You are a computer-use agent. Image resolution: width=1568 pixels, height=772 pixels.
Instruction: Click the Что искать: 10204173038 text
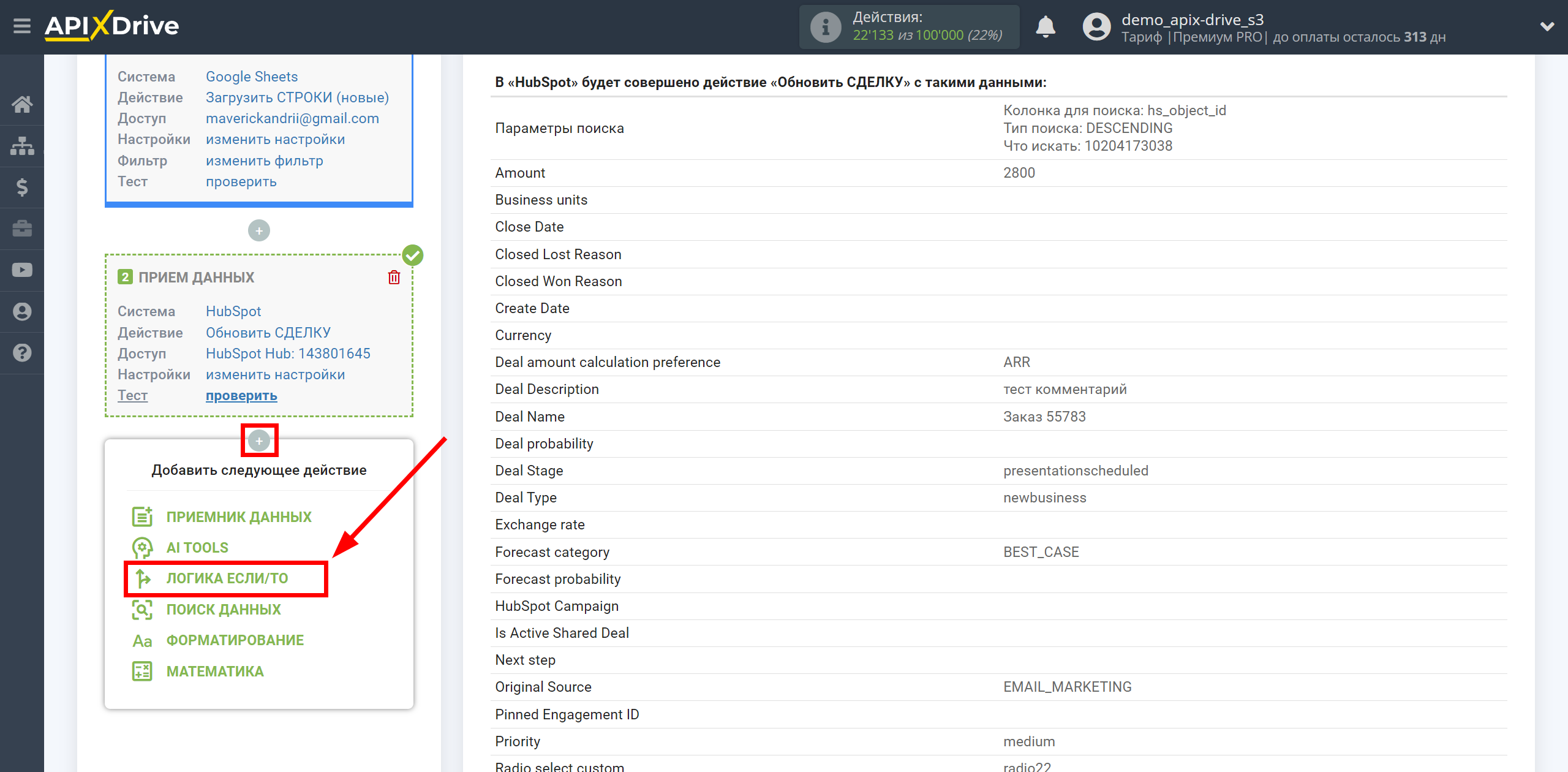pyautogui.click(x=1088, y=146)
